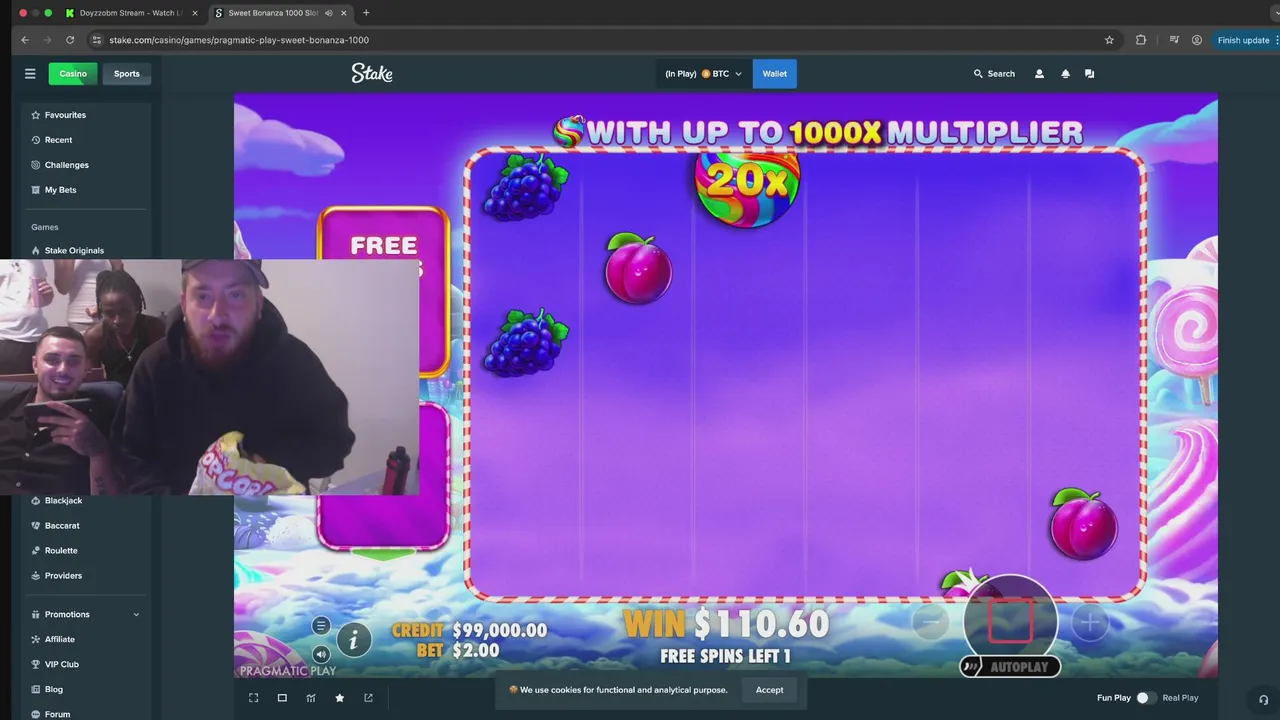Open Favourites in sidebar
Image resolution: width=1280 pixels, height=720 pixels.
[x=65, y=115]
